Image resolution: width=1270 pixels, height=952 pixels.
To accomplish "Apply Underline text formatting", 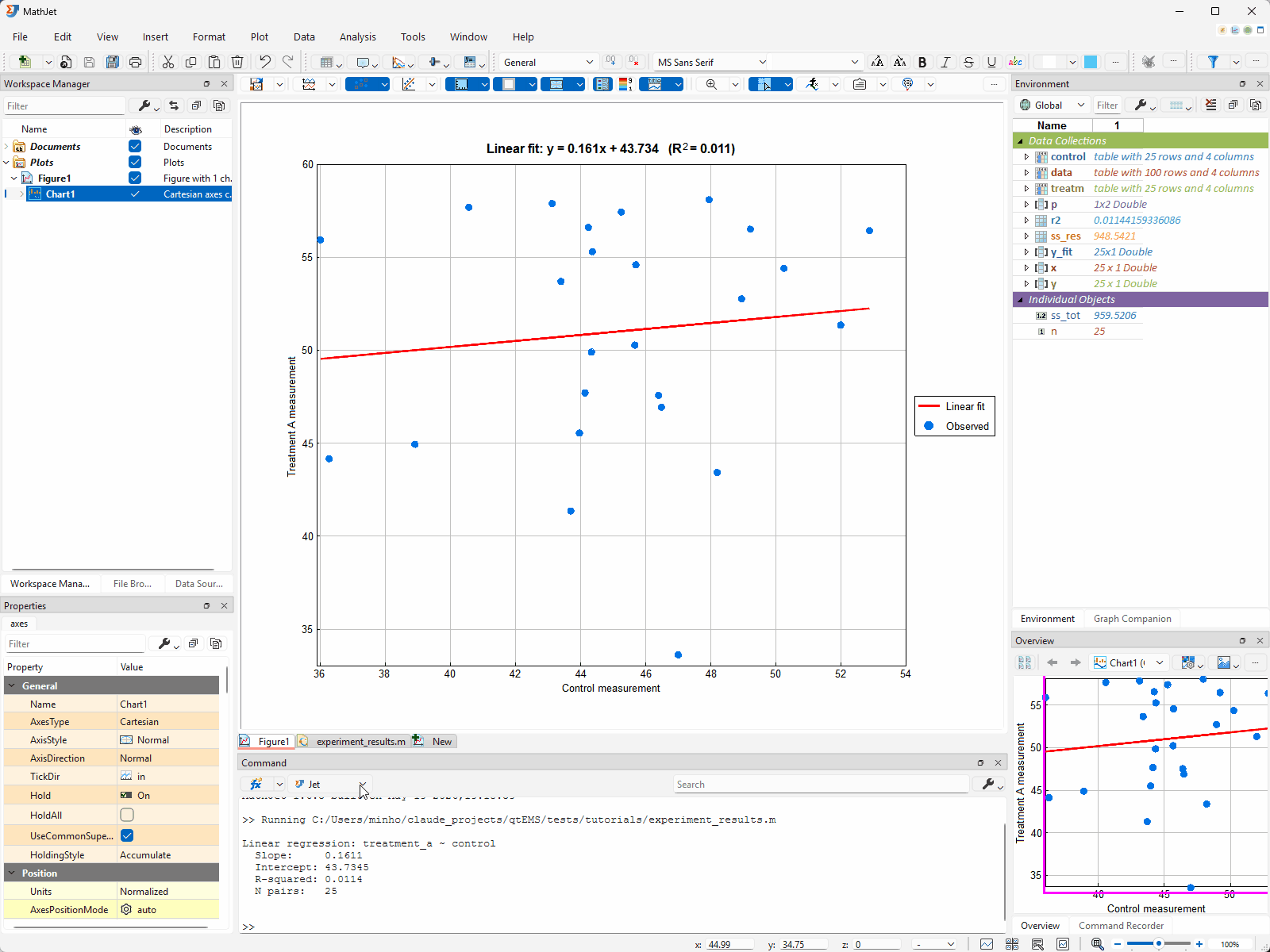I will tap(991, 62).
